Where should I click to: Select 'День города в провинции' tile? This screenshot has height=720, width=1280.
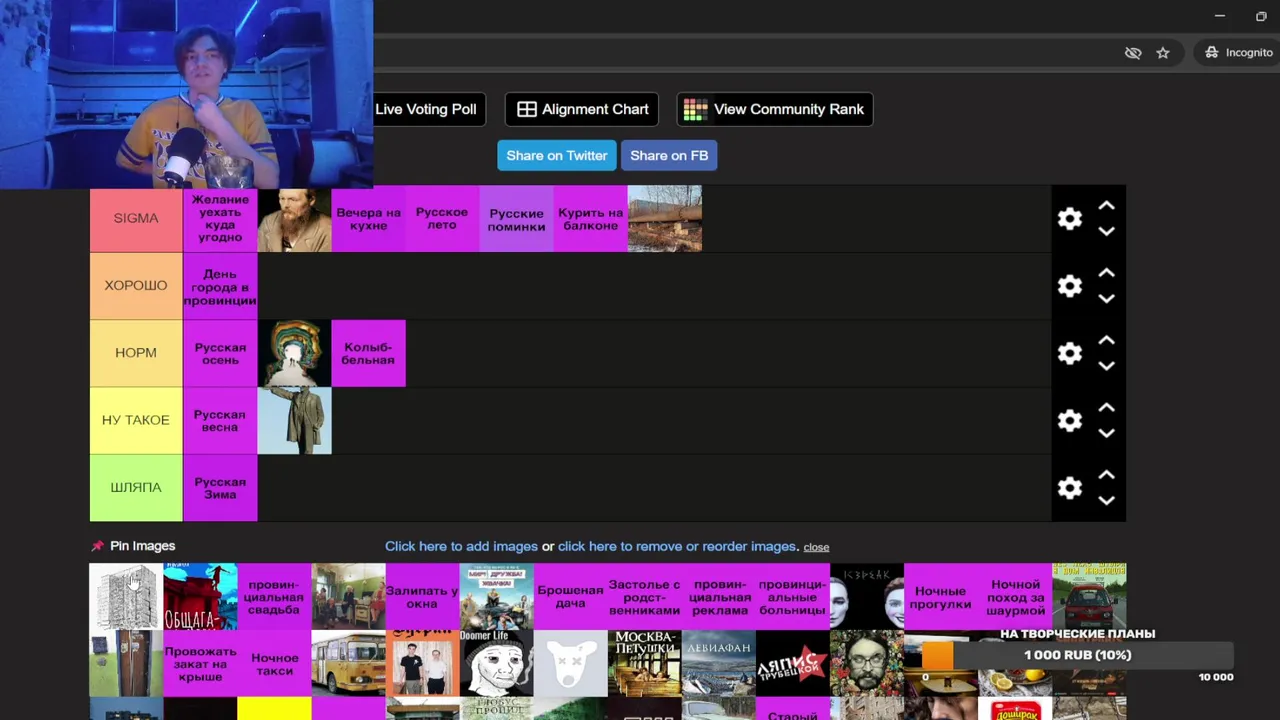[220, 286]
